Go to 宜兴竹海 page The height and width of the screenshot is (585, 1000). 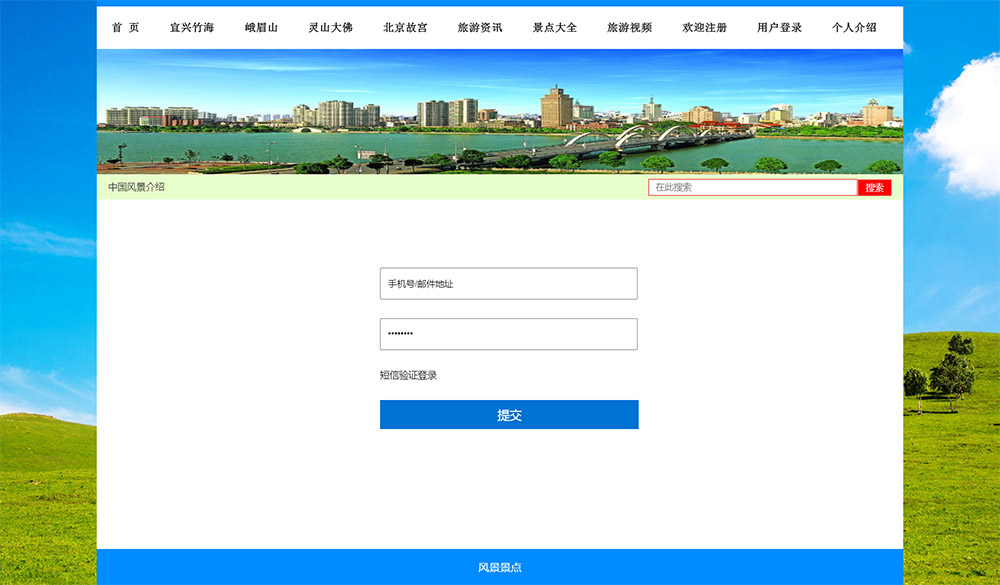coord(192,27)
